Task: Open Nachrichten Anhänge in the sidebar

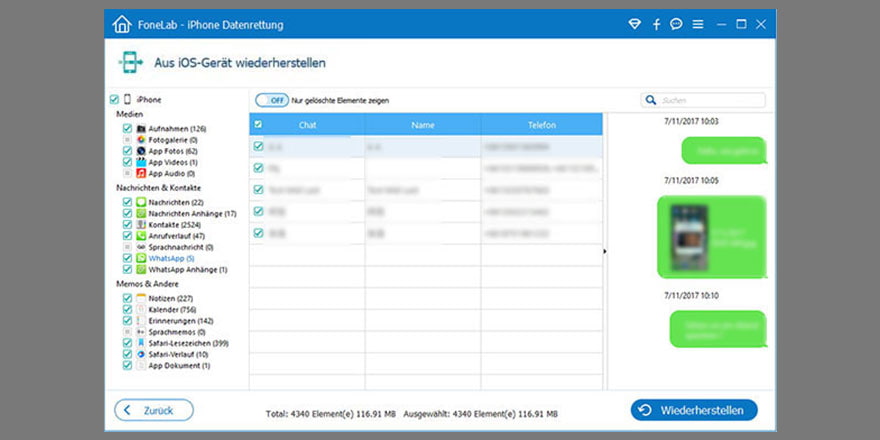Action: pyautogui.click(x=192, y=213)
